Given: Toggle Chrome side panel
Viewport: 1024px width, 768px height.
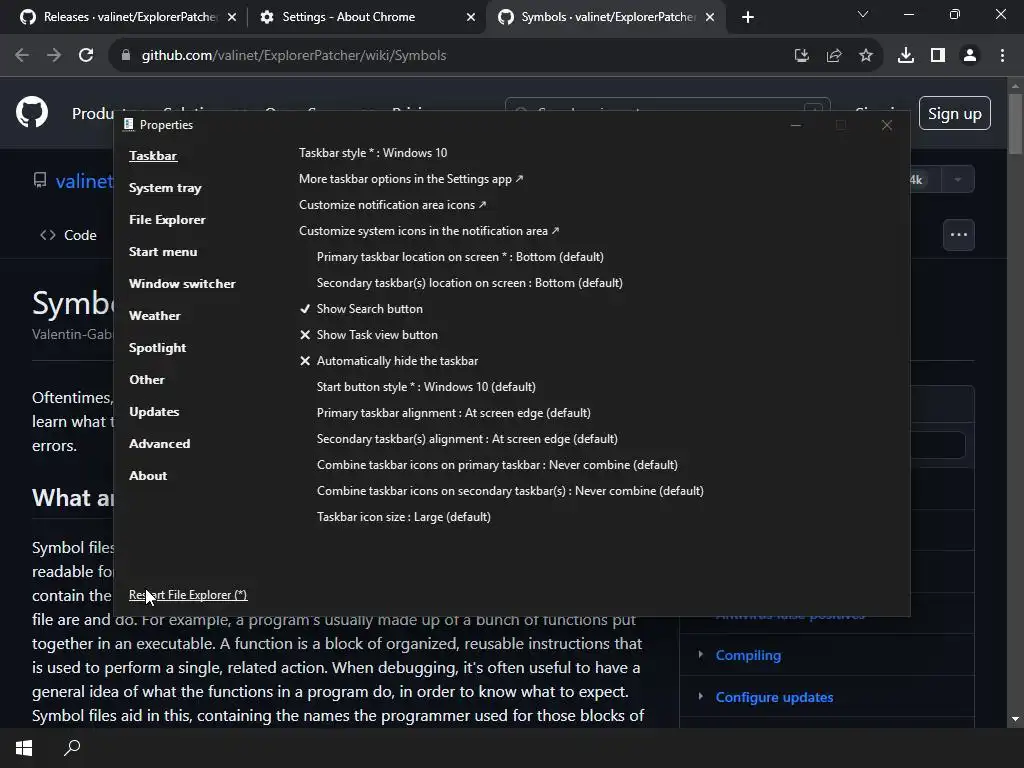Looking at the screenshot, I should pos(938,56).
